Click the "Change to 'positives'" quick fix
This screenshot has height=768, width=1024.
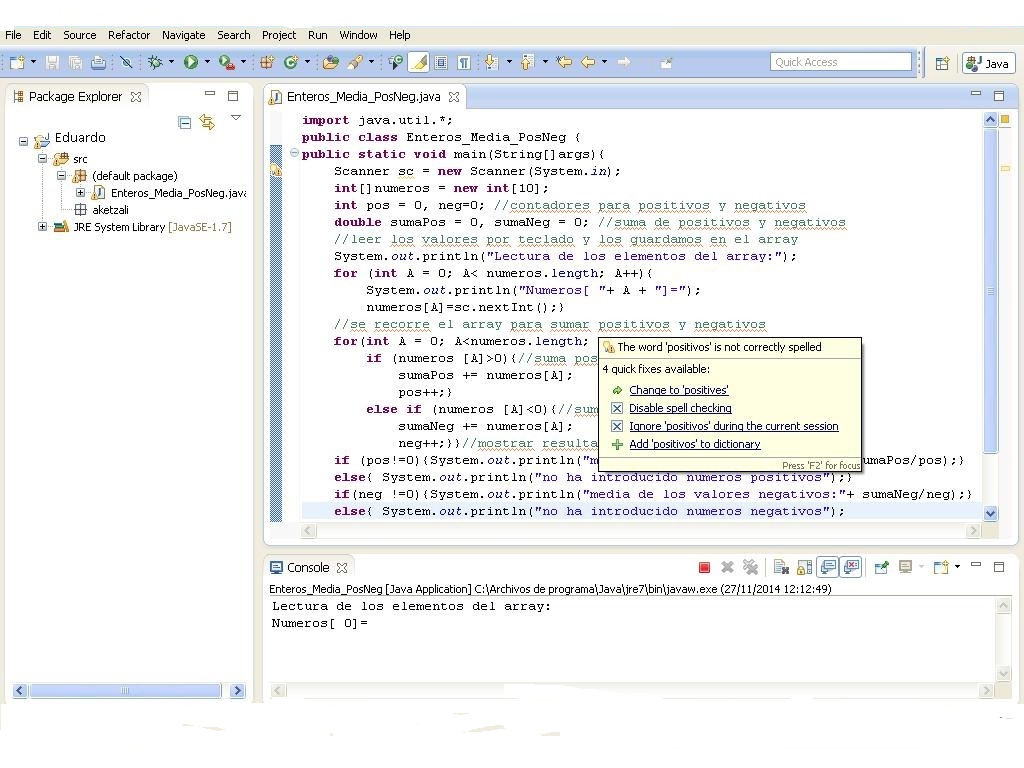(678, 390)
